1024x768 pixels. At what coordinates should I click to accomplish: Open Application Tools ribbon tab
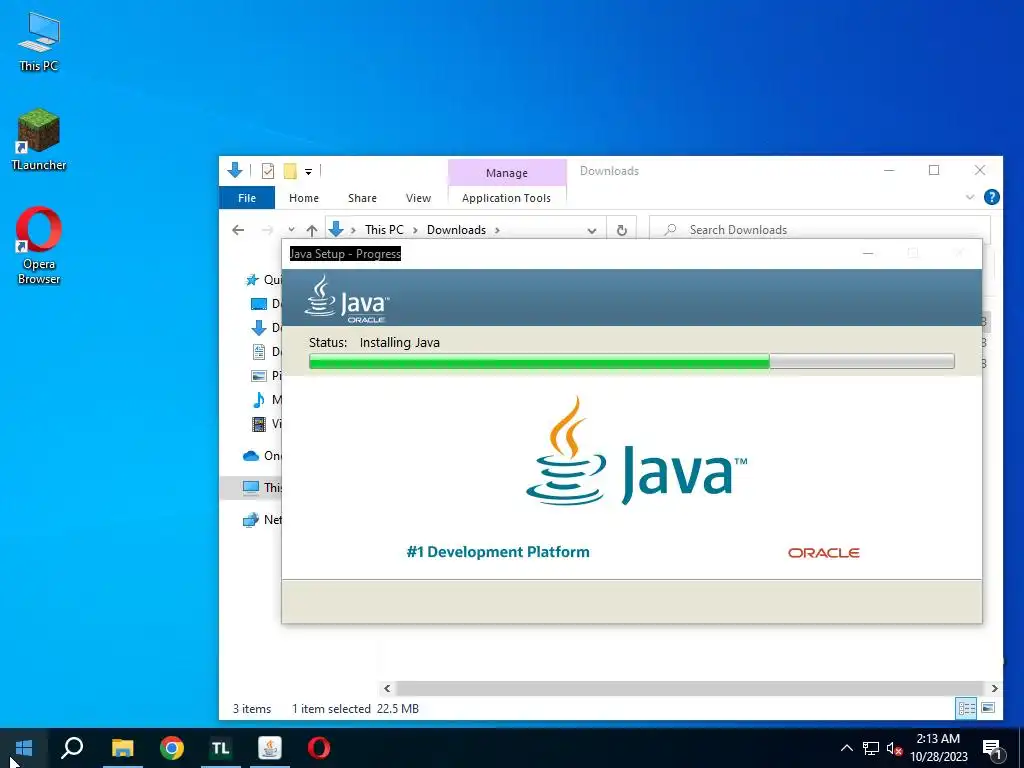click(x=506, y=198)
